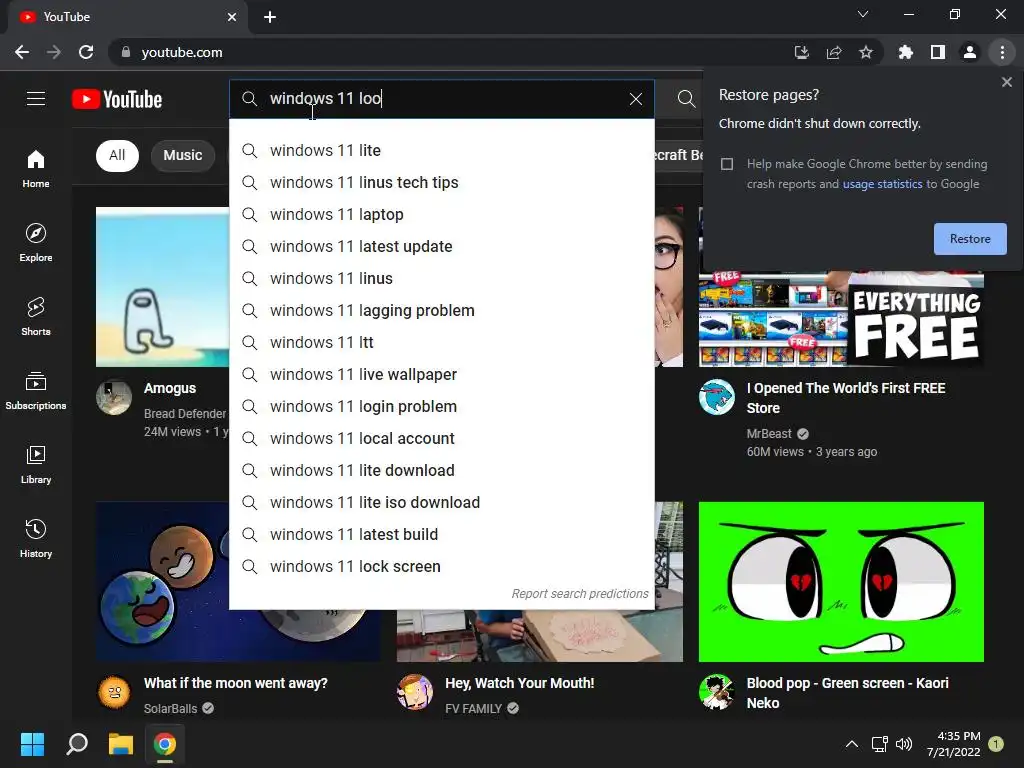Open Shorts in the sidebar

[36, 316]
